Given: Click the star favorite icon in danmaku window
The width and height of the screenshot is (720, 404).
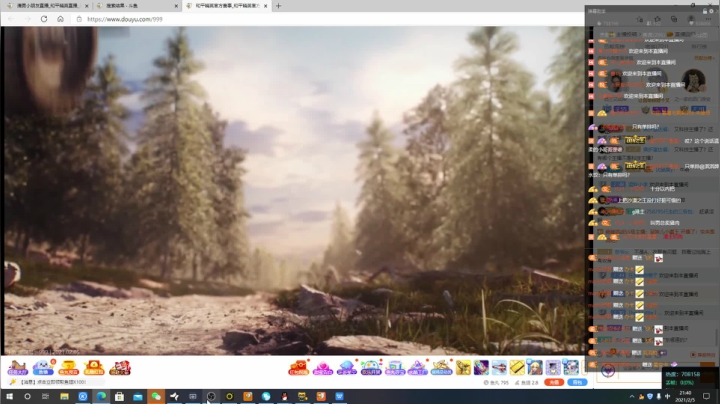Looking at the screenshot, I should click(x=657, y=19).
